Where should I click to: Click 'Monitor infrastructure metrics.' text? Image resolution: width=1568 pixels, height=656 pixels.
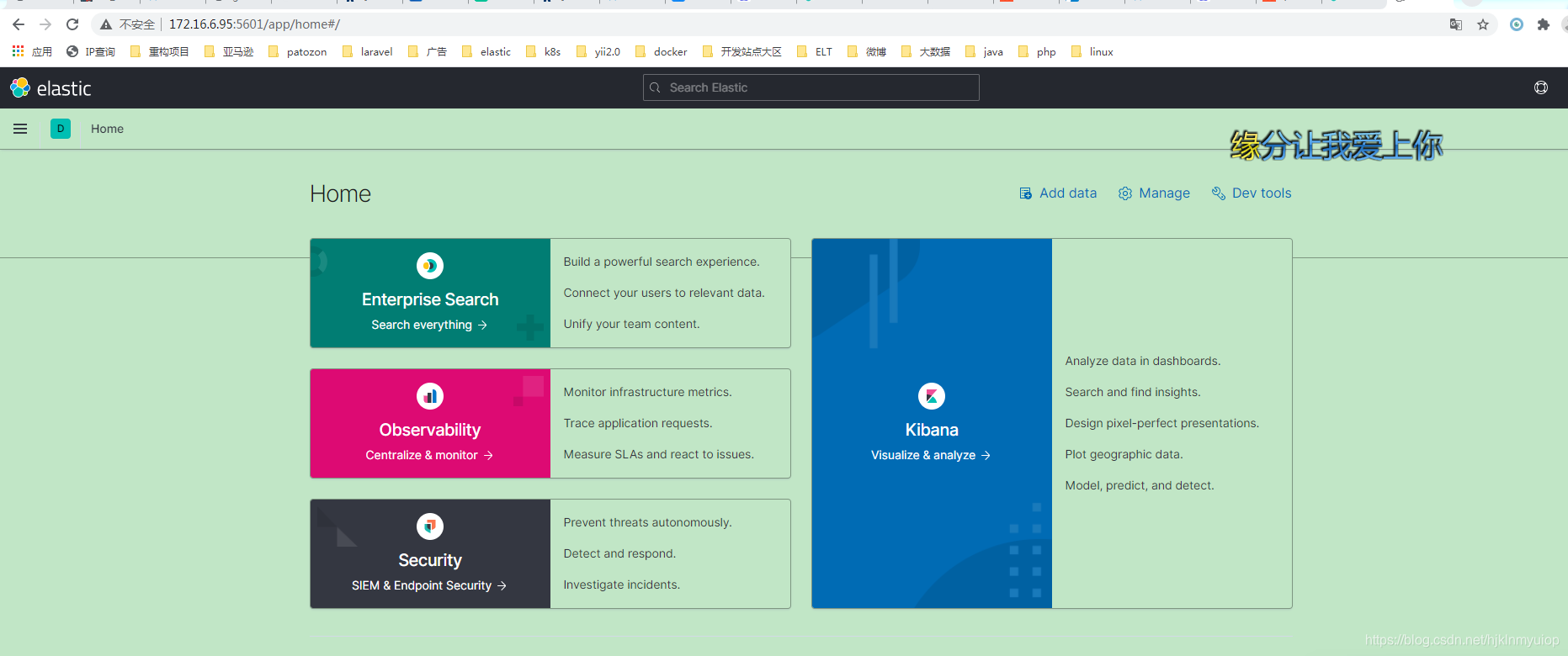pos(648,392)
